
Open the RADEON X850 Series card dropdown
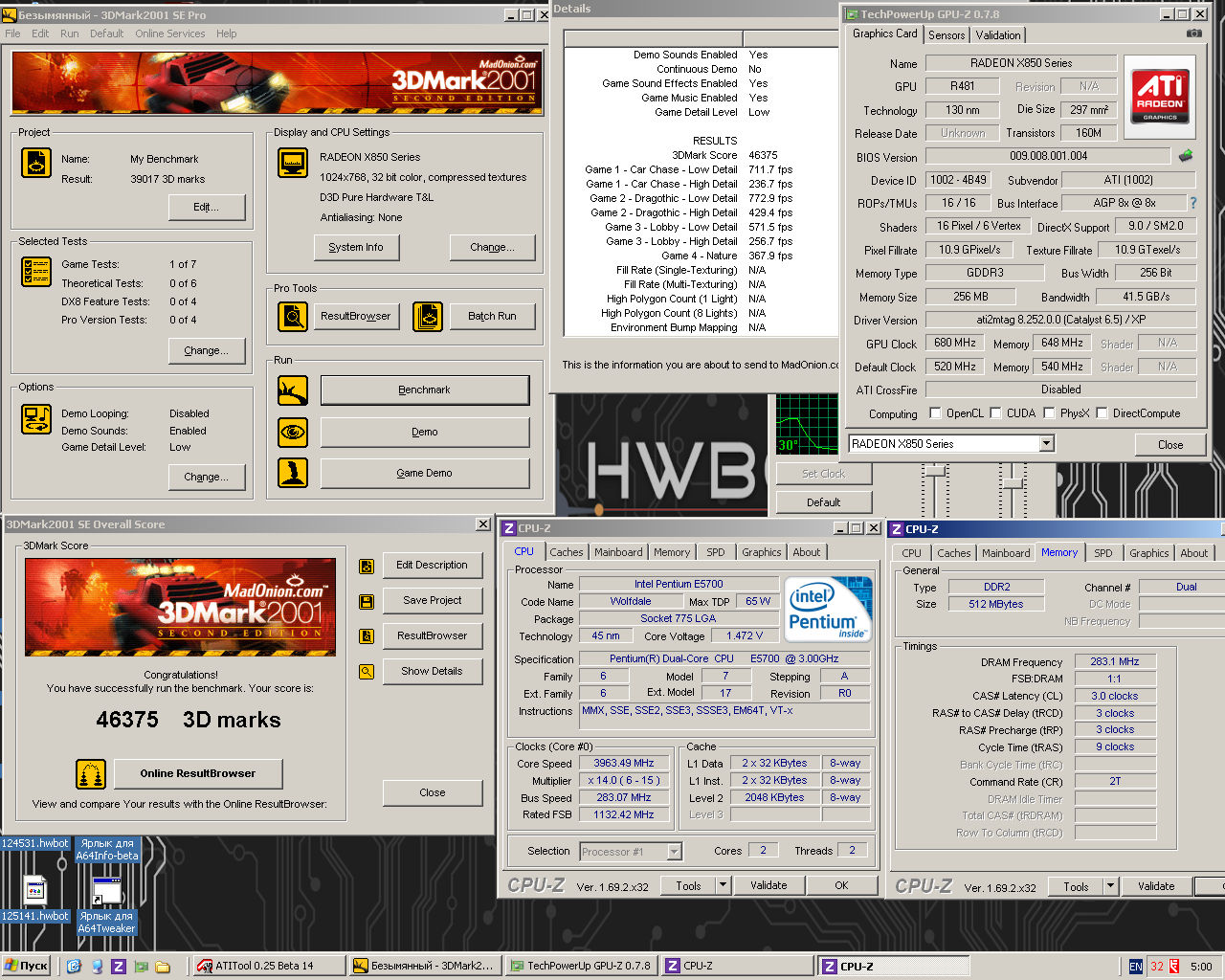[x=1046, y=444]
